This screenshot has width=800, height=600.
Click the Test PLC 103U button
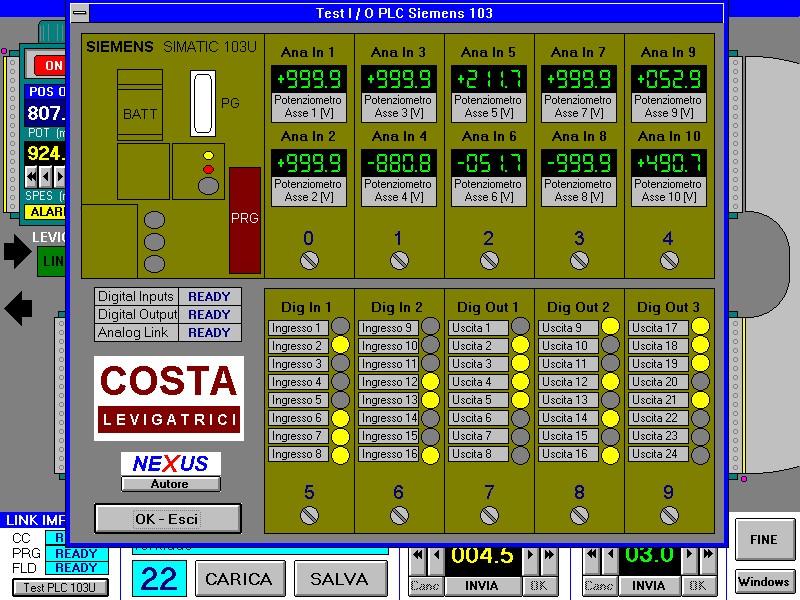[x=60, y=588]
